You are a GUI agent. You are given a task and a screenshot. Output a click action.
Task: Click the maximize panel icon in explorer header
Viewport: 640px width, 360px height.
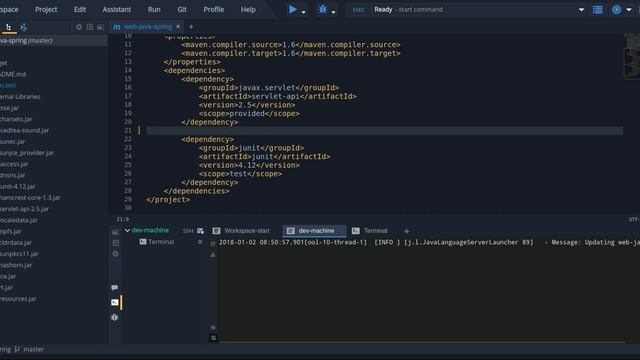90,27
